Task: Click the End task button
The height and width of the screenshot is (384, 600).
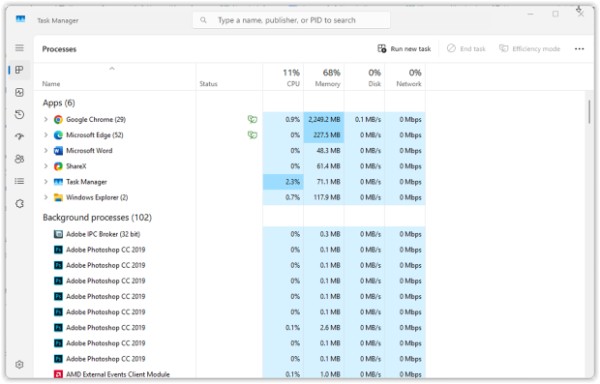Action: coord(466,49)
